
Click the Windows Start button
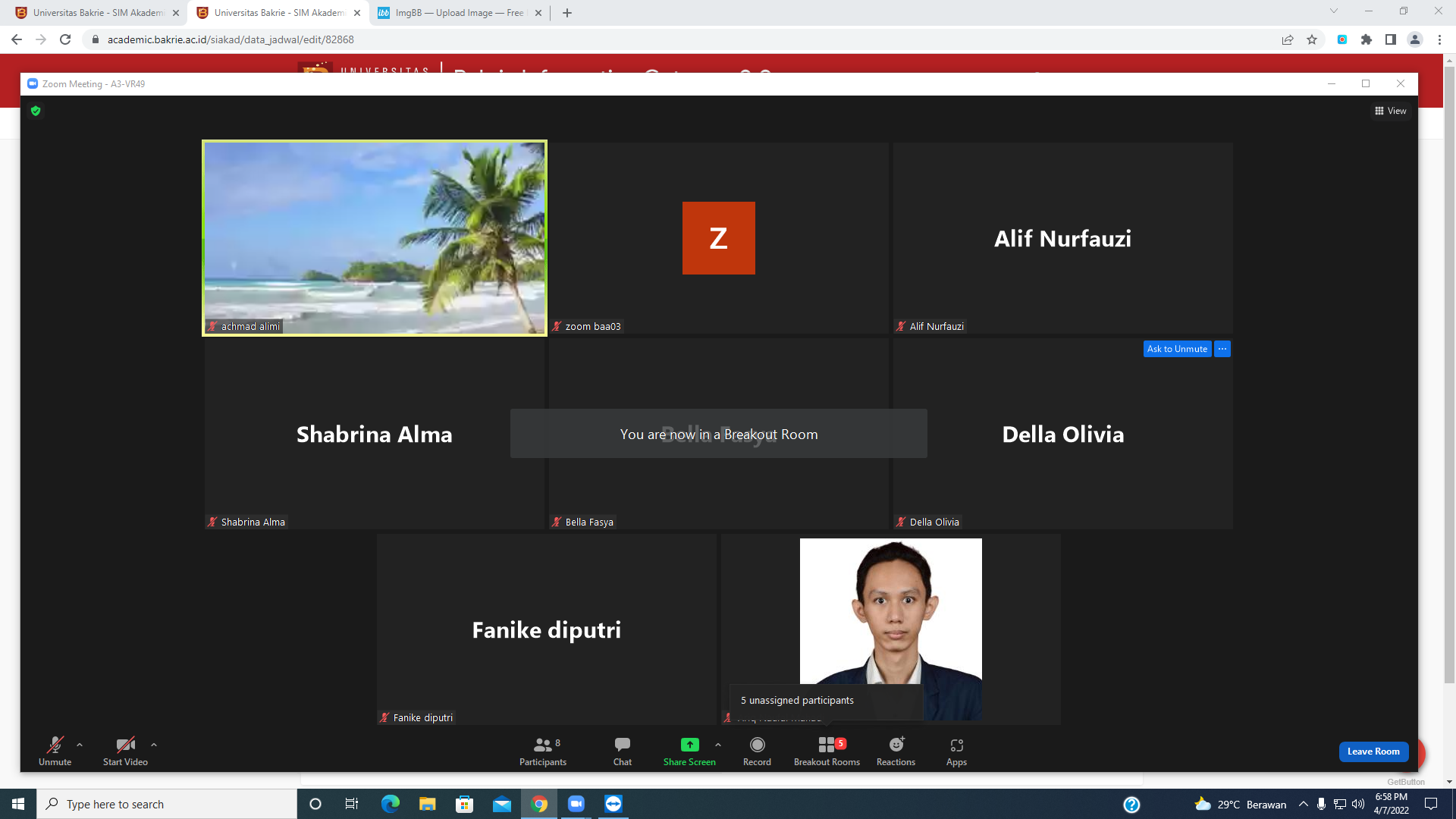[18, 804]
